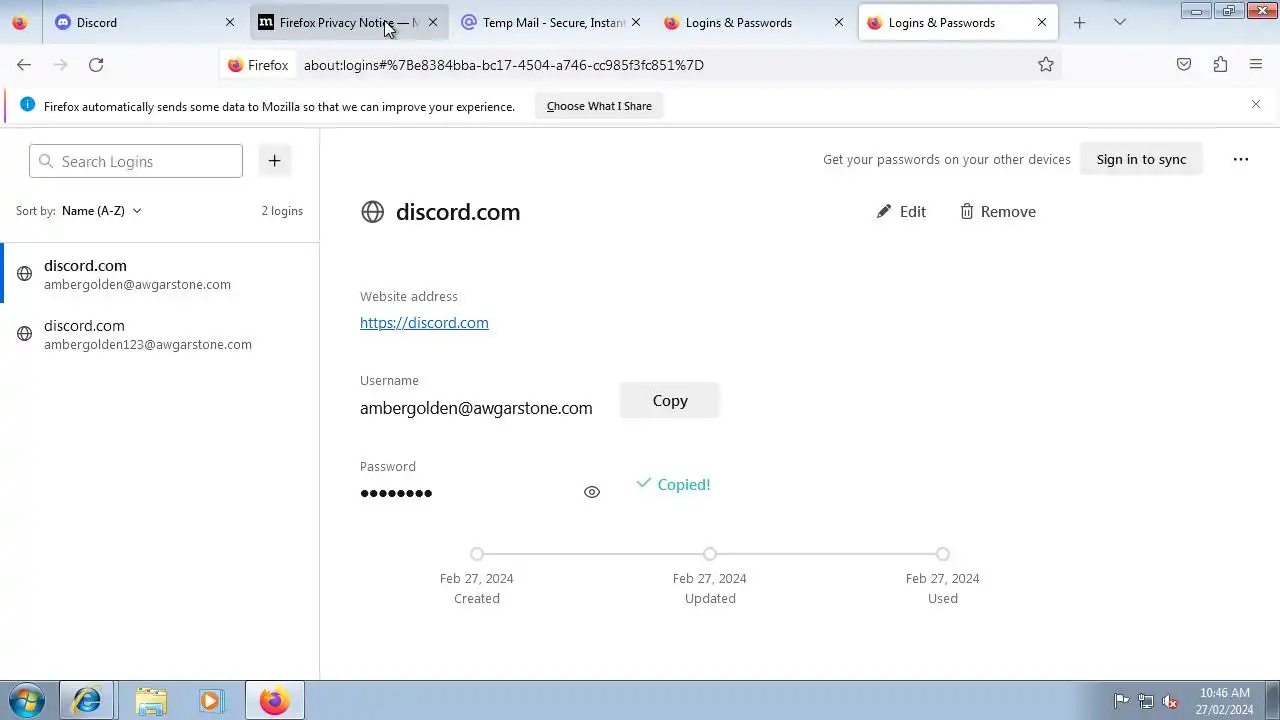The image size is (1280, 720).
Task: Bookmark this page with star icon
Action: pyautogui.click(x=1046, y=64)
